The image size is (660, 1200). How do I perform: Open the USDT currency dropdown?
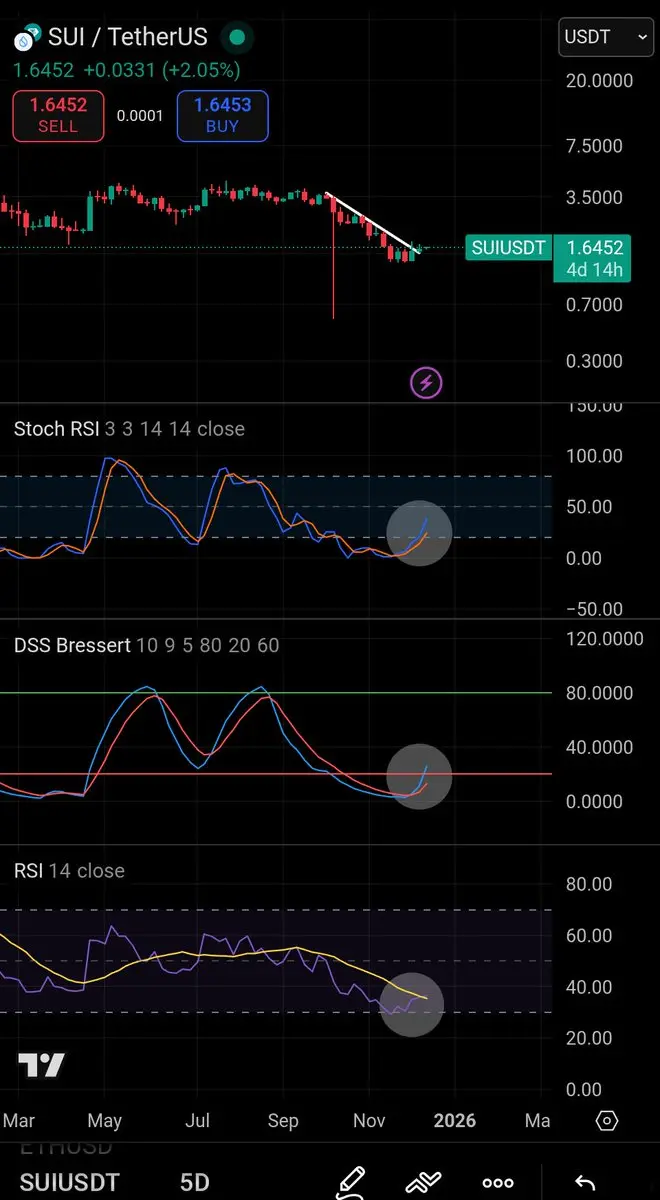point(605,38)
